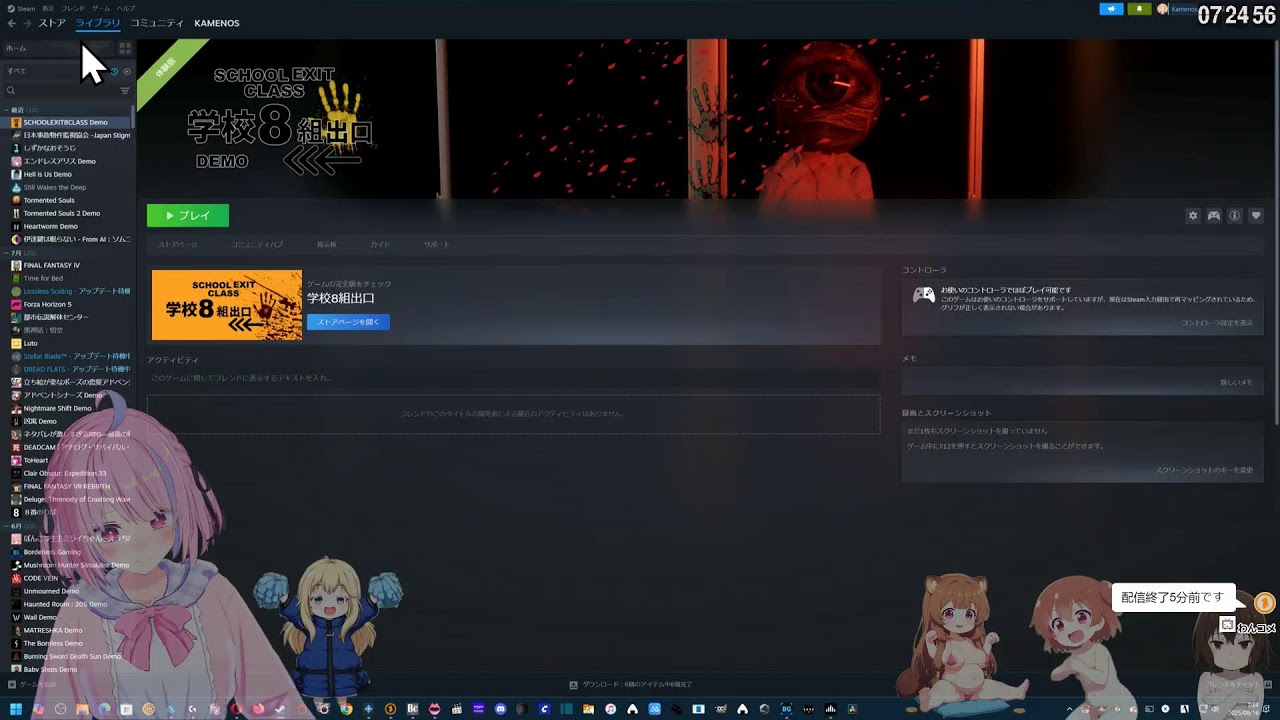Open the ゲーム menu
This screenshot has width=1280, height=720.
(100, 8)
